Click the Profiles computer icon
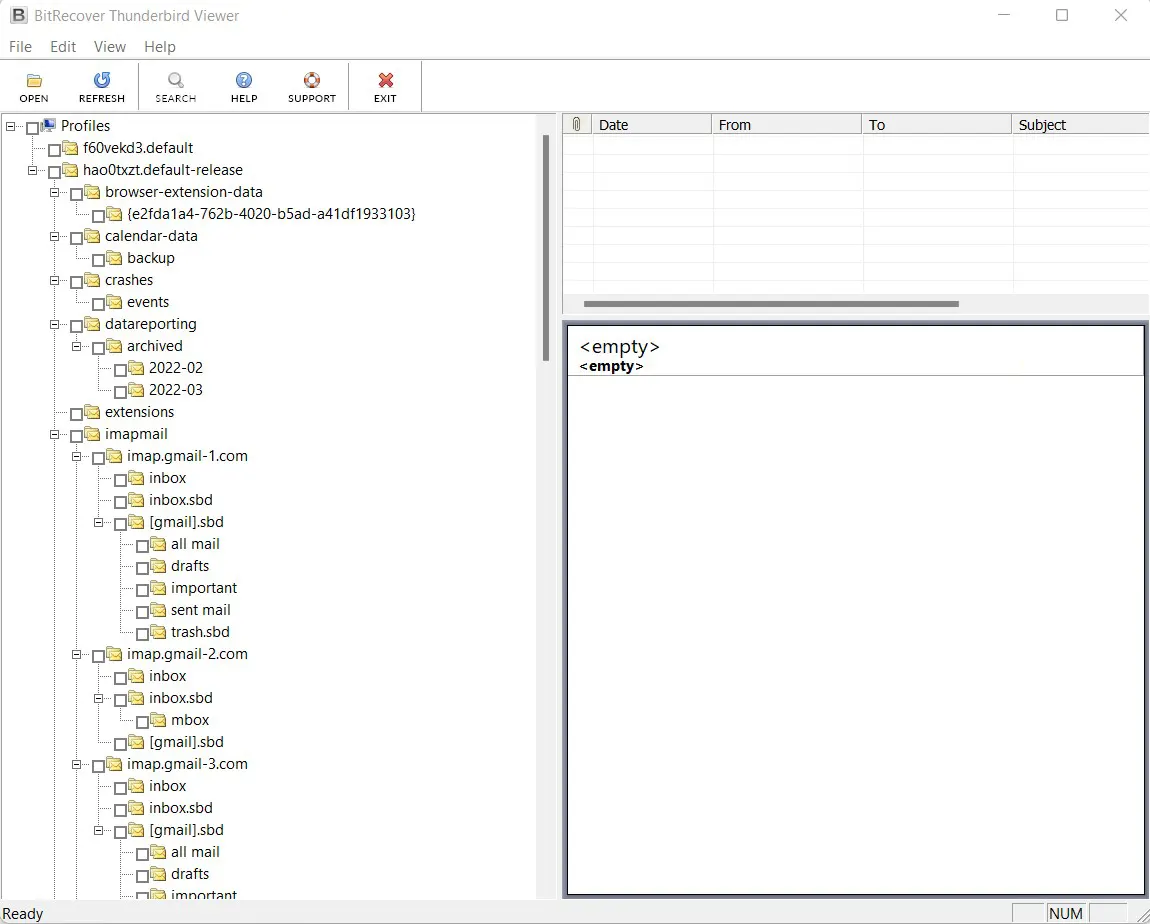The width and height of the screenshot is (1150, 924). click(49, 126)
